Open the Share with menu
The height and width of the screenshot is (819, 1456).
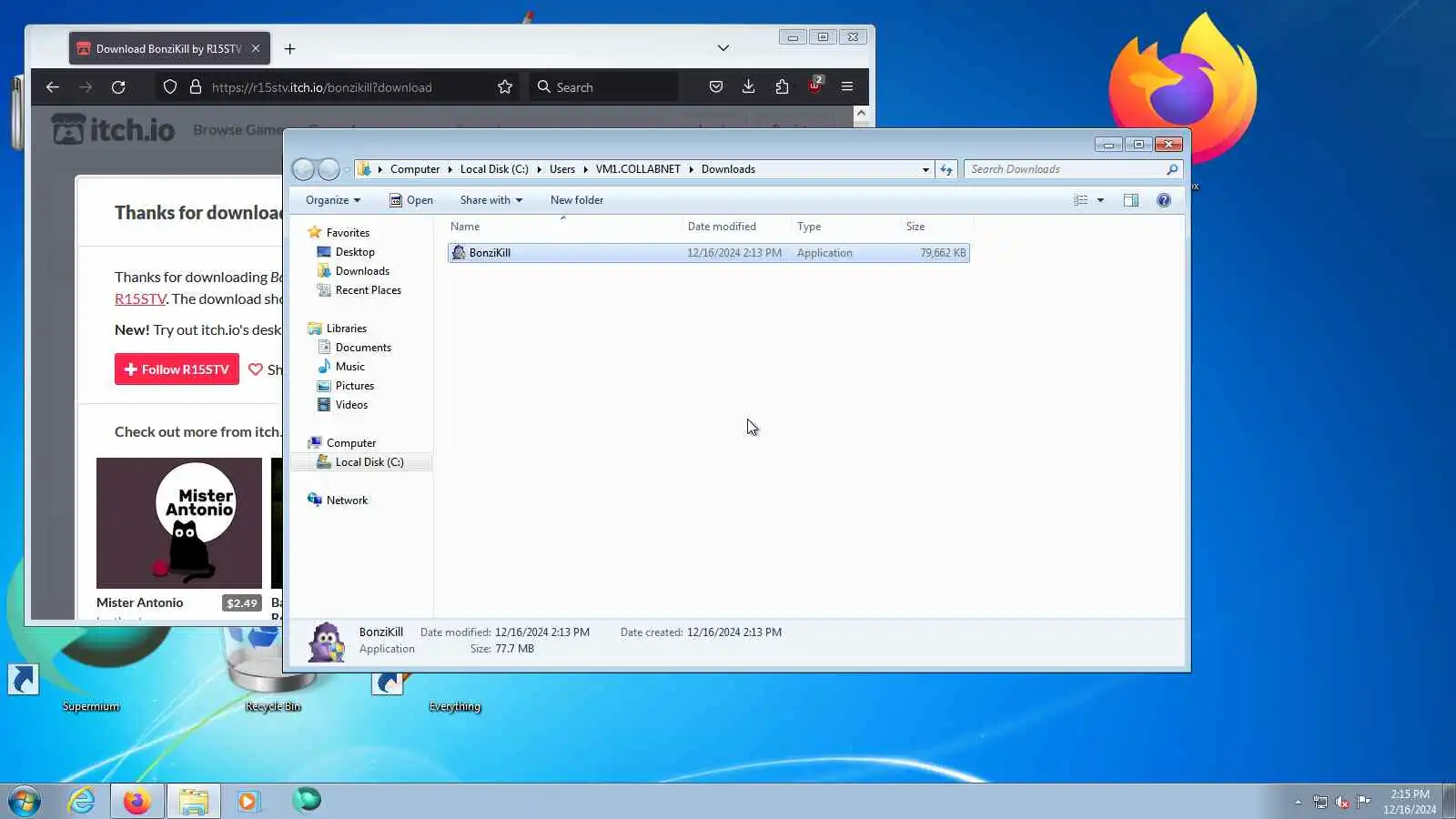click(491, 200)
